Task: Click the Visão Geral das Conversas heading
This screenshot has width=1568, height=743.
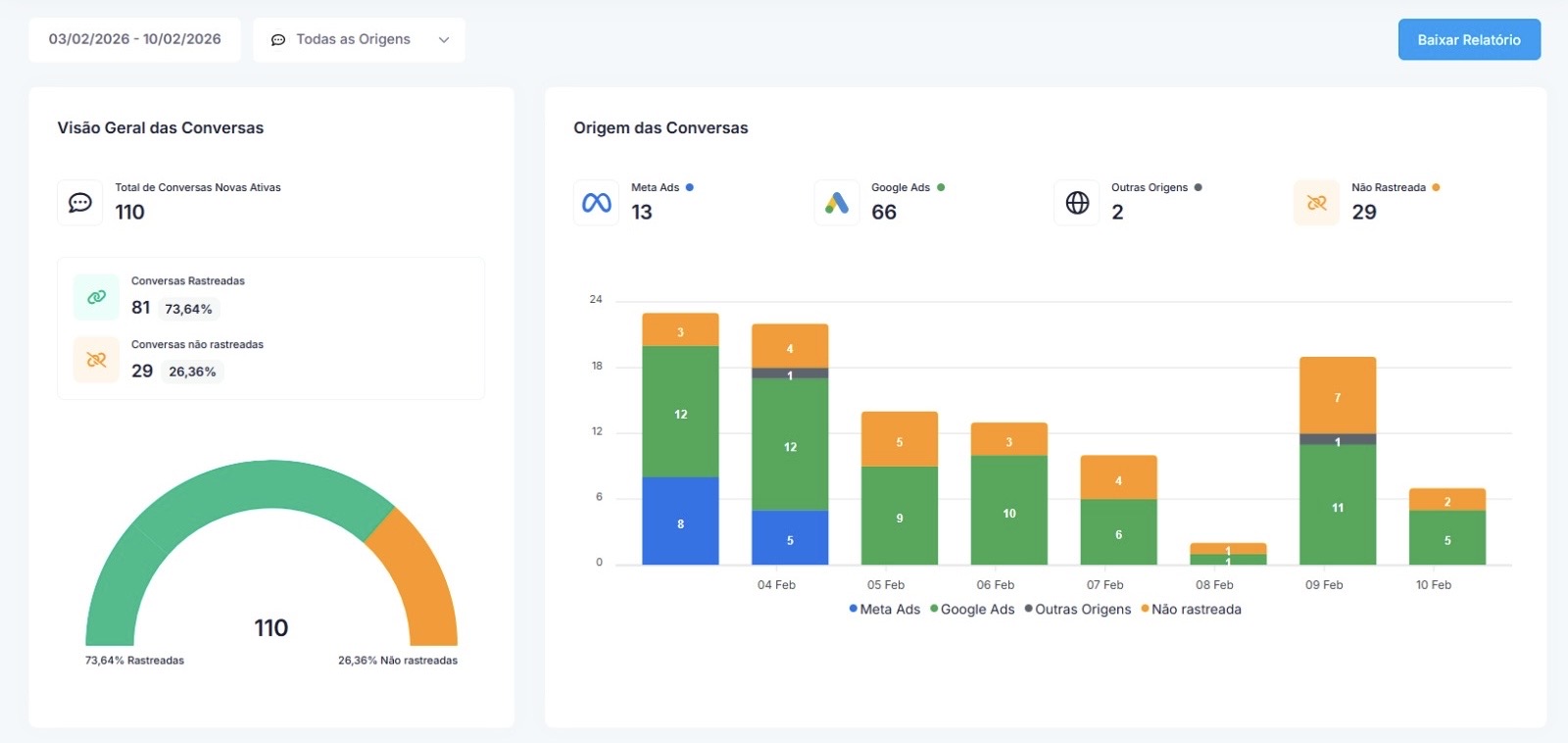Action: (x=161, y=127)
